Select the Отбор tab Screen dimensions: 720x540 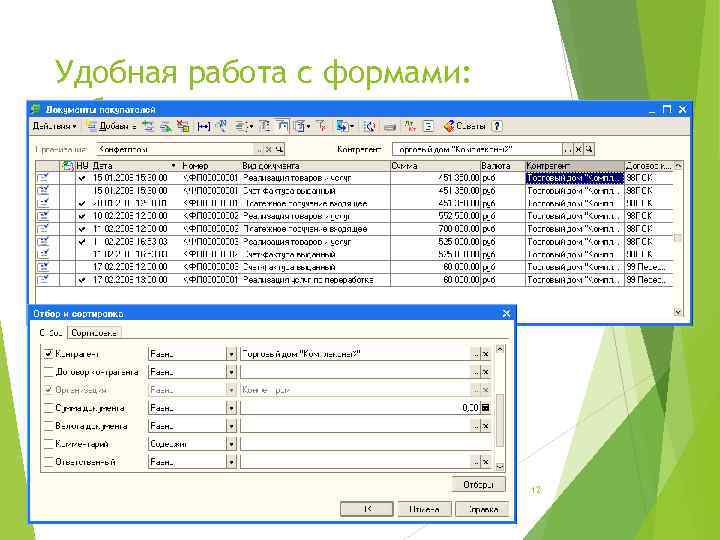[x=51, y=333]
